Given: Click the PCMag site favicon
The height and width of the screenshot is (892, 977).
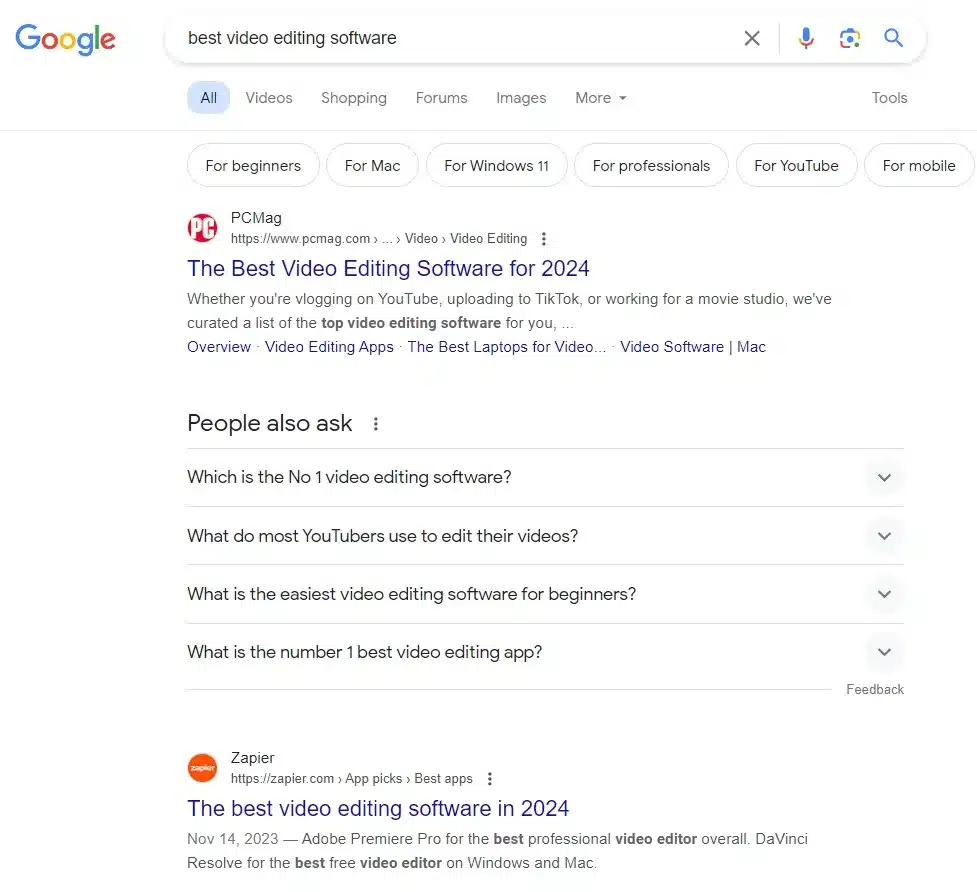Looking at the screenshot, I should click(202, 228).
